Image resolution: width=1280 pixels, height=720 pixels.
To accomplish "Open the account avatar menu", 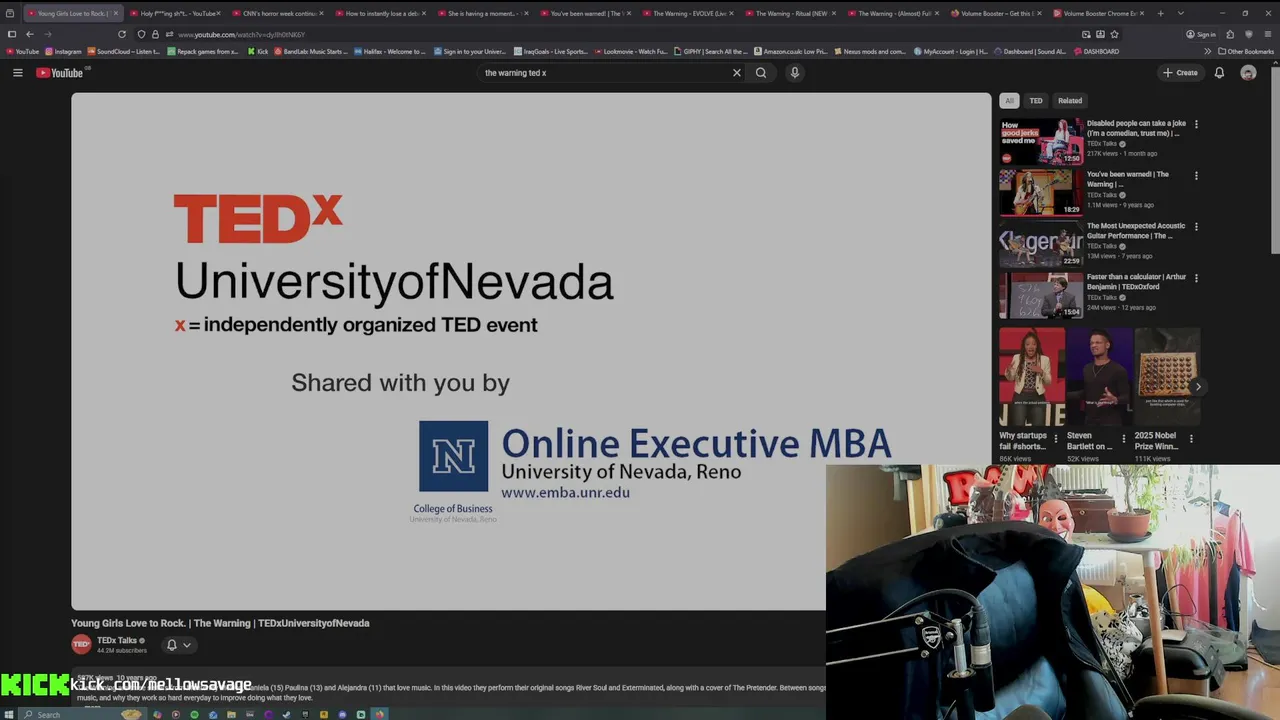I will point(1248,72).
